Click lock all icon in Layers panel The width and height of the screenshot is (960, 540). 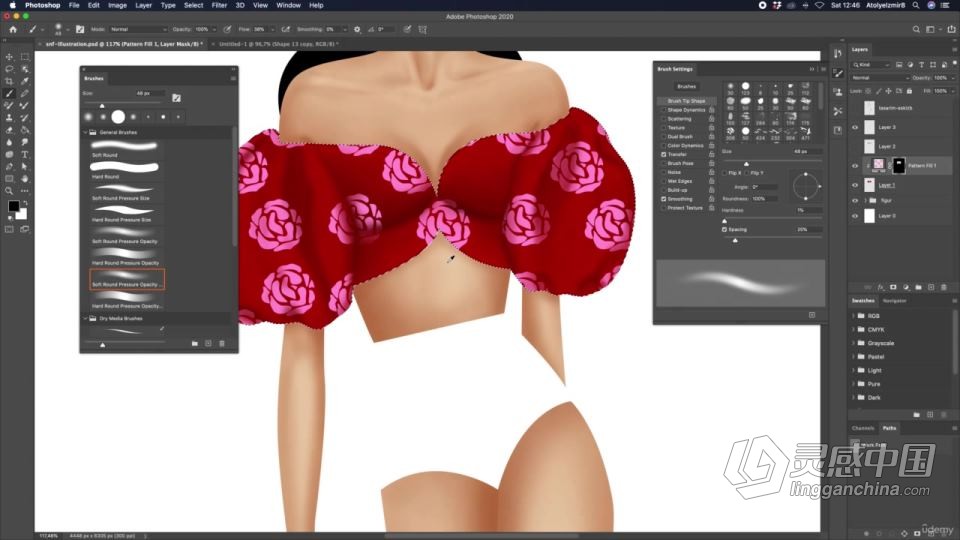(909, 91)
